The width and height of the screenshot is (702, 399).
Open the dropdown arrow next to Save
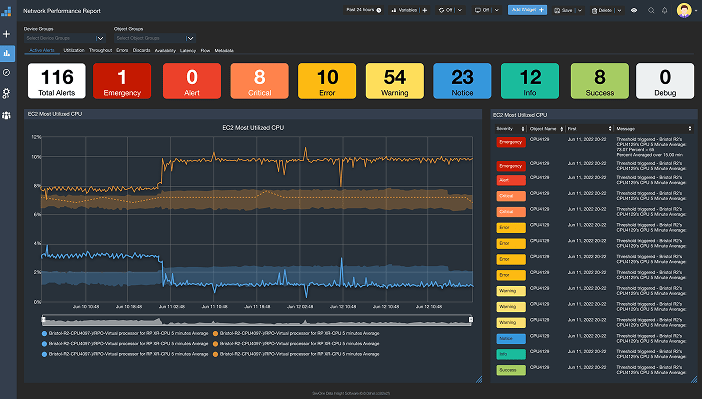[579, 10]
